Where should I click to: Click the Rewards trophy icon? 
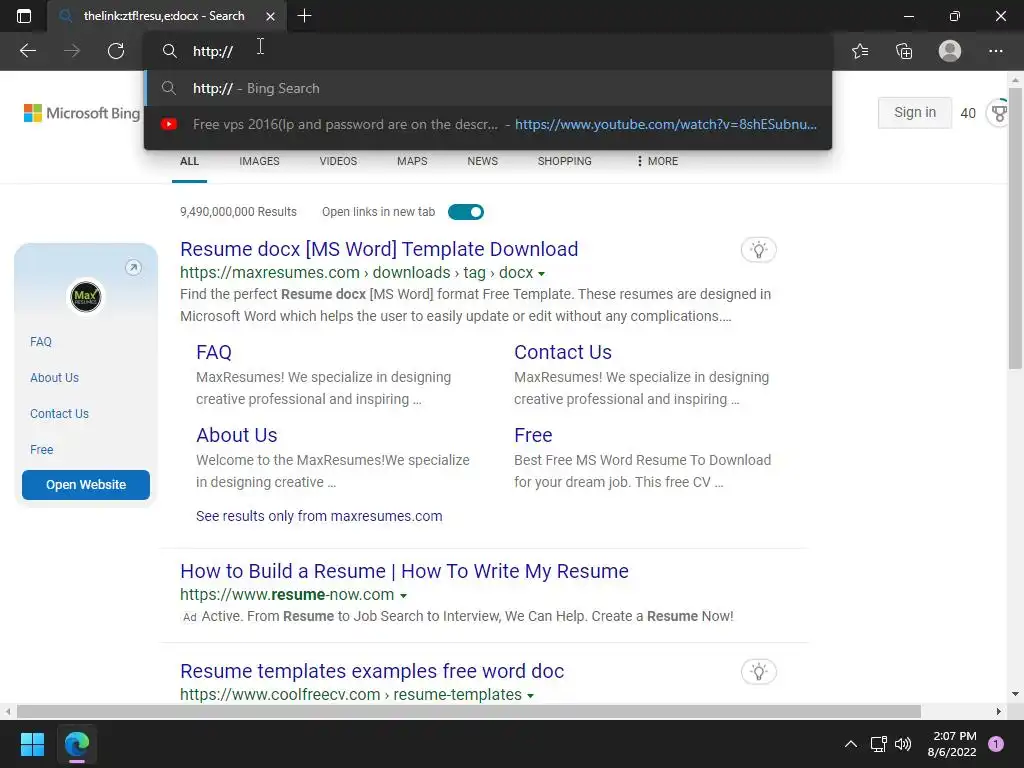coord(999,113)
